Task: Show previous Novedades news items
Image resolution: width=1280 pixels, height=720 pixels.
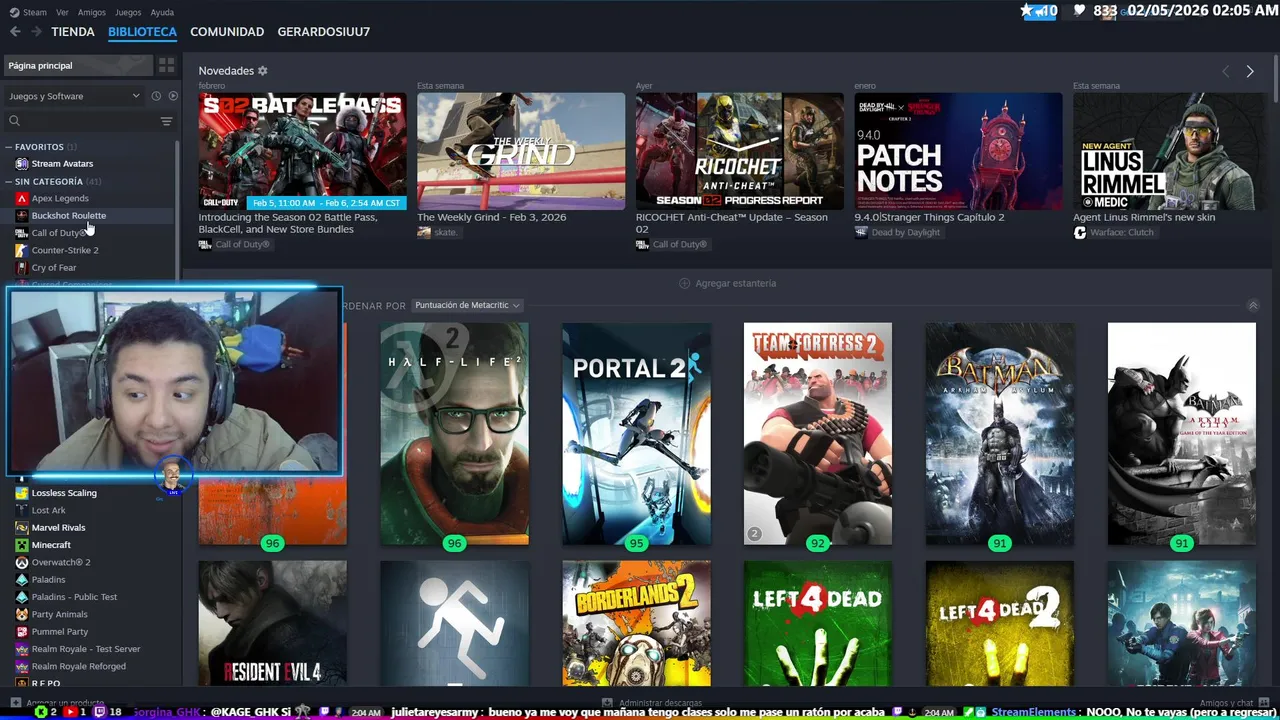Action: tap(1225, 71)
